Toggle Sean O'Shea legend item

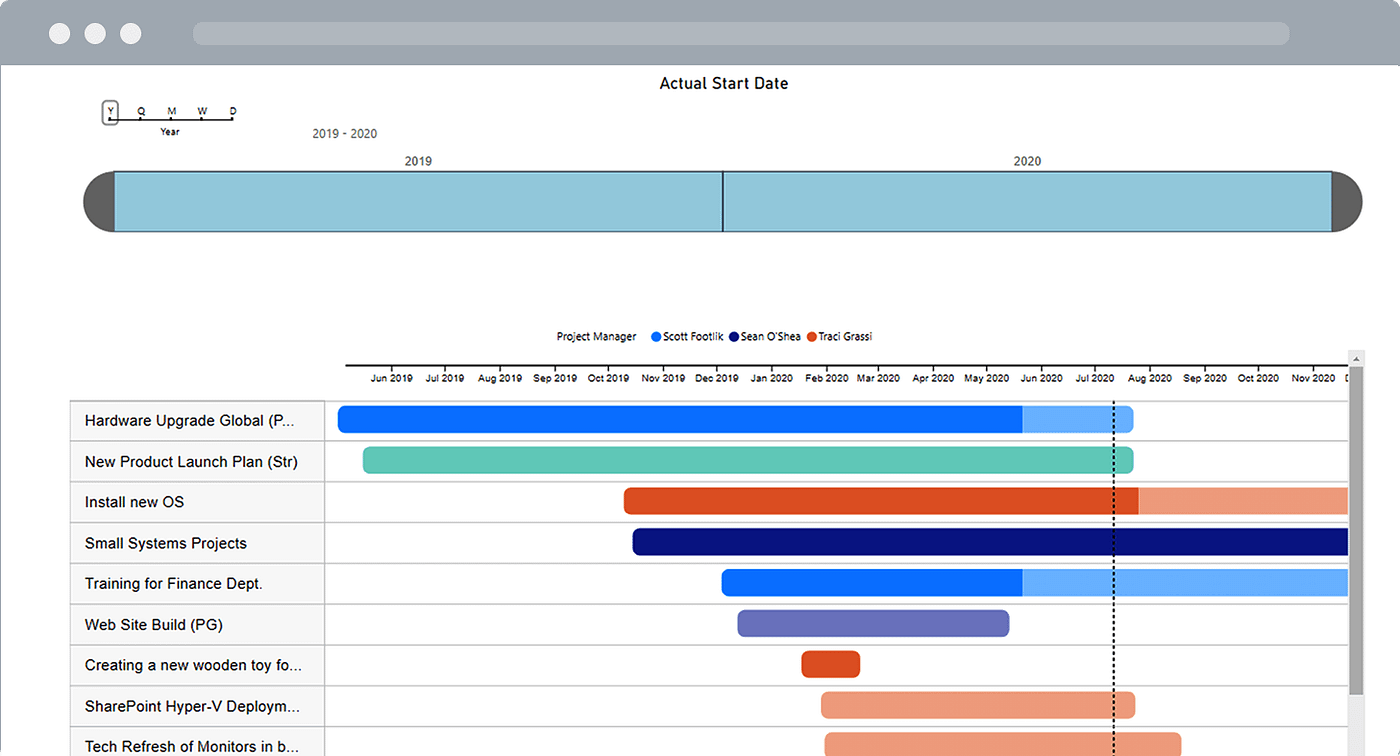tap(764, 336)
